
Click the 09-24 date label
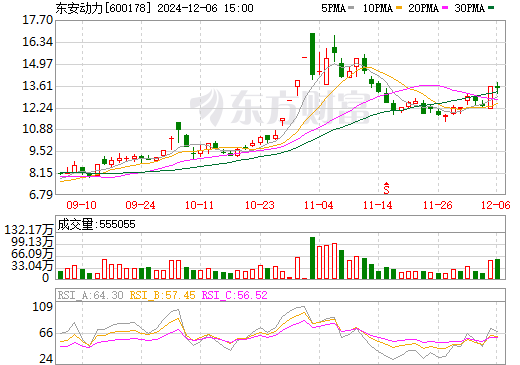(140, 205)
